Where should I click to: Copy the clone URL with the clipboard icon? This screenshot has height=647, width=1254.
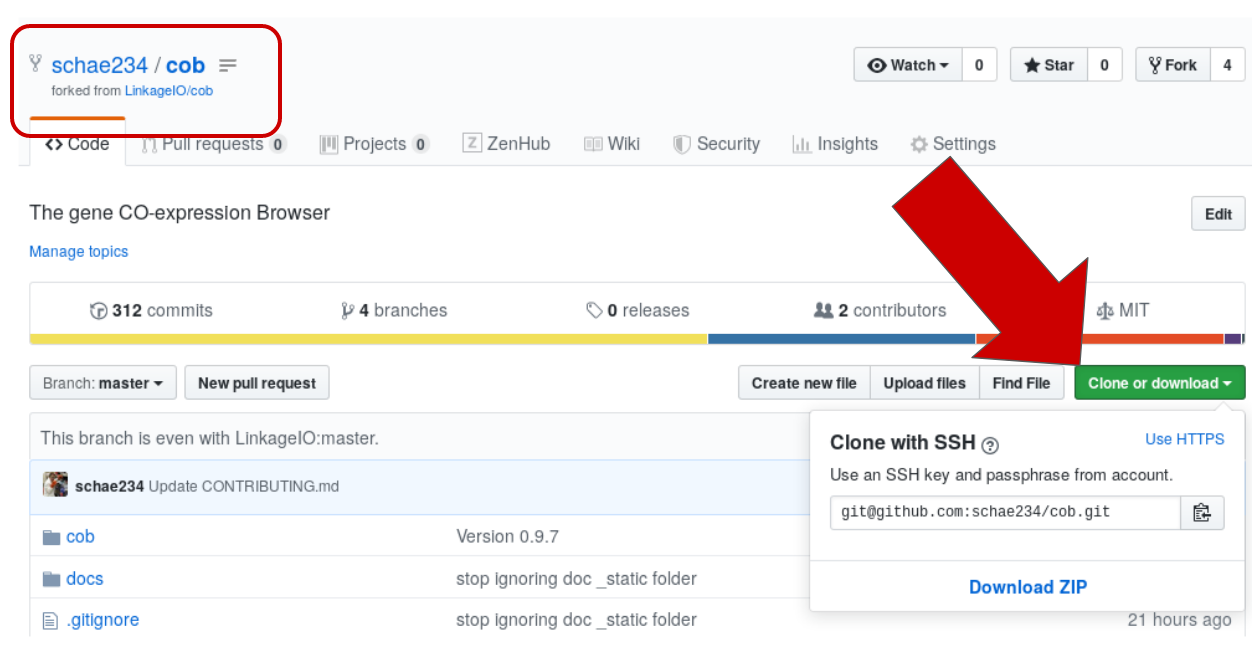(1202, 512)
